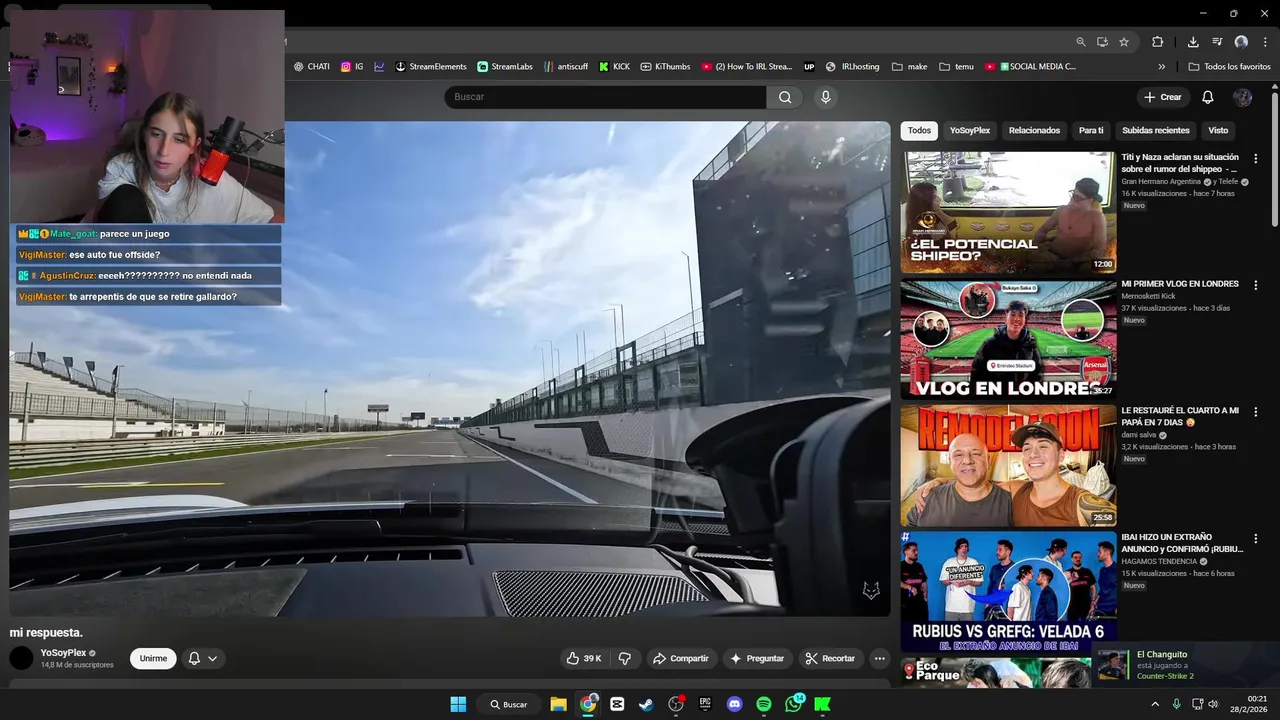This screenshot has width=1280, height=720.
Task: Open Epic Games Launcher from the taskbar
Action: (x=705, y=704)
